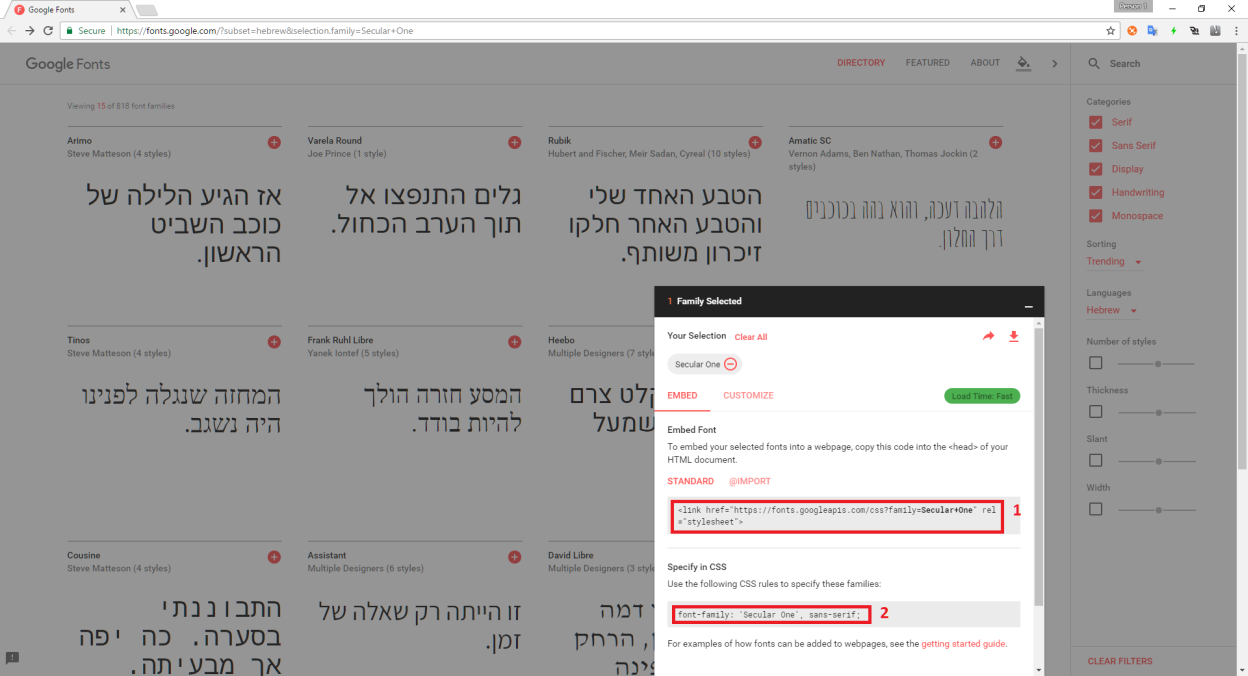Add Frank Ruhl Libre via plus icon

(x=515, y=342)
